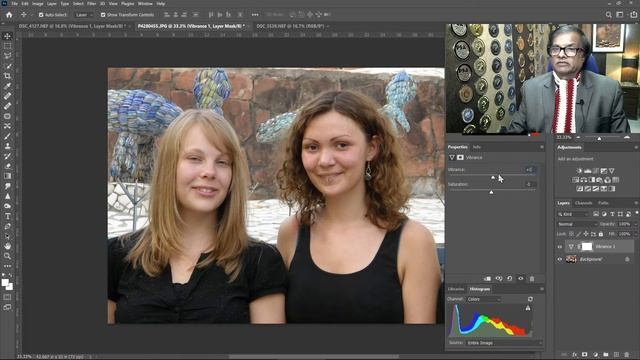This screenshot has height=360, width=640.
Task: Click the foreground color swatch
Action: (5, 282)
